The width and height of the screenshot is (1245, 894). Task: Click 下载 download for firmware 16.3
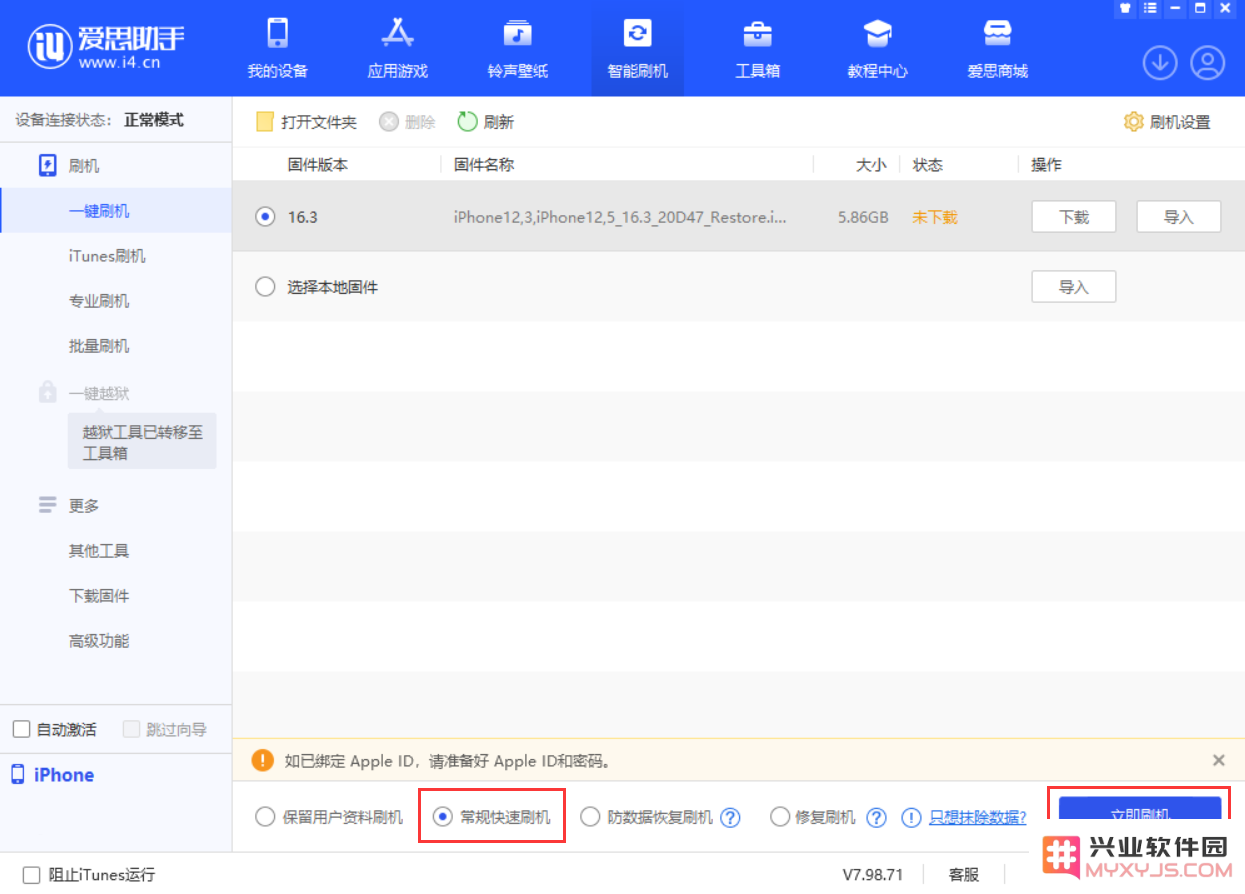(1074, 217)
